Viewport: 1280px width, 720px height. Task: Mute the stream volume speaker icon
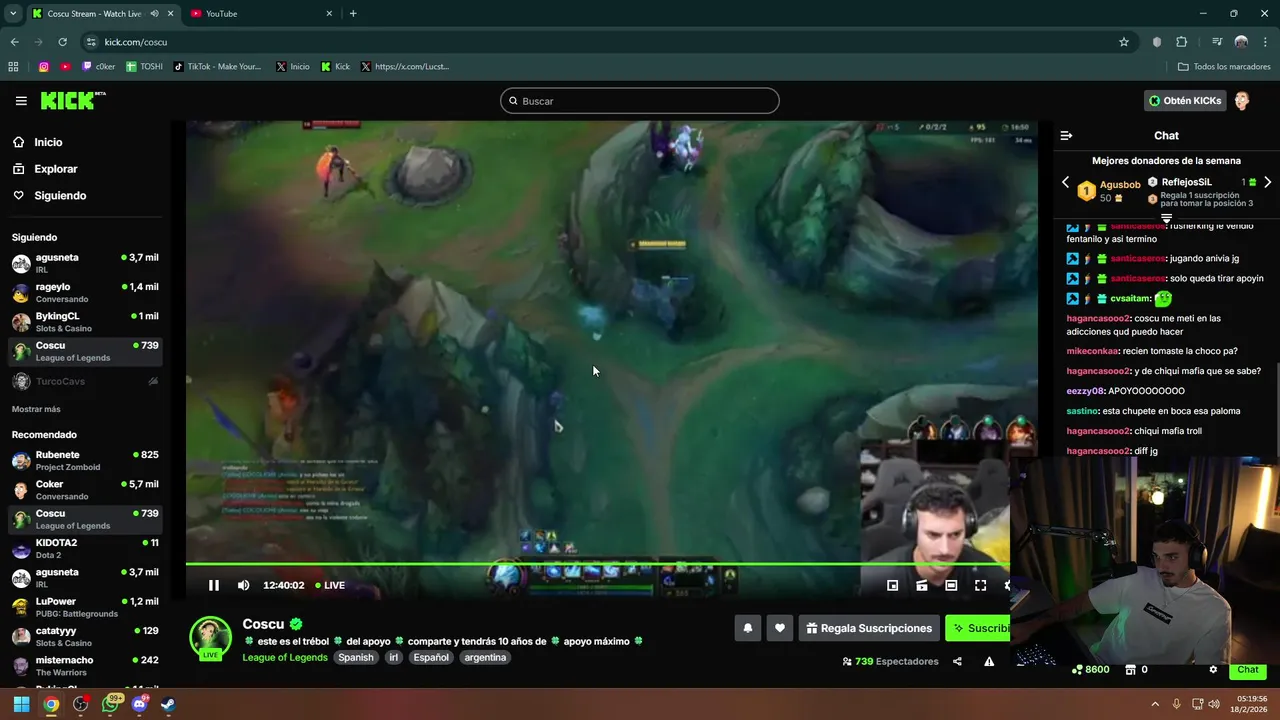click(x=243, y=585)
